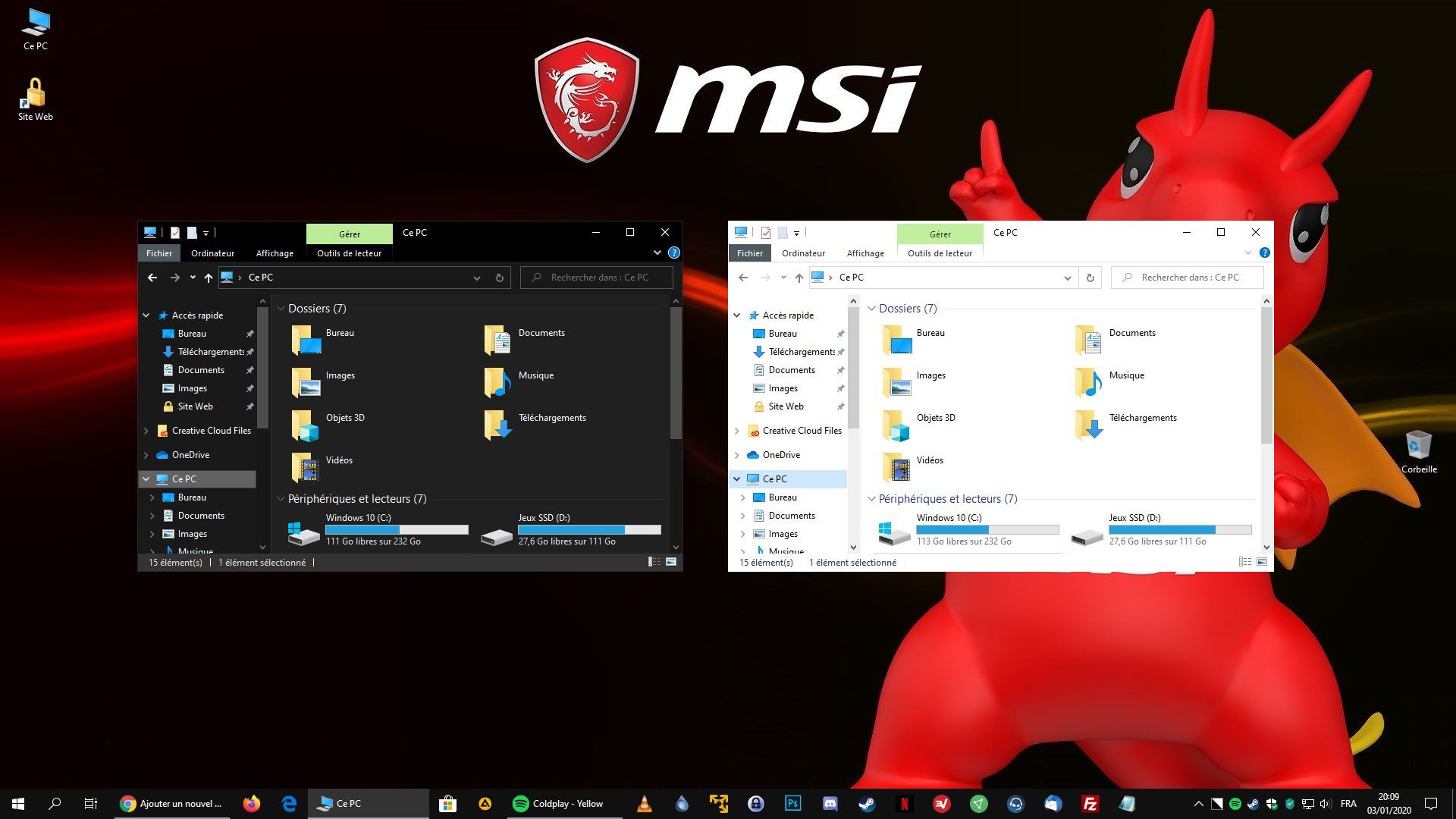
Task: Select Vidéos folder in dark window
Action: coord(323,467)
